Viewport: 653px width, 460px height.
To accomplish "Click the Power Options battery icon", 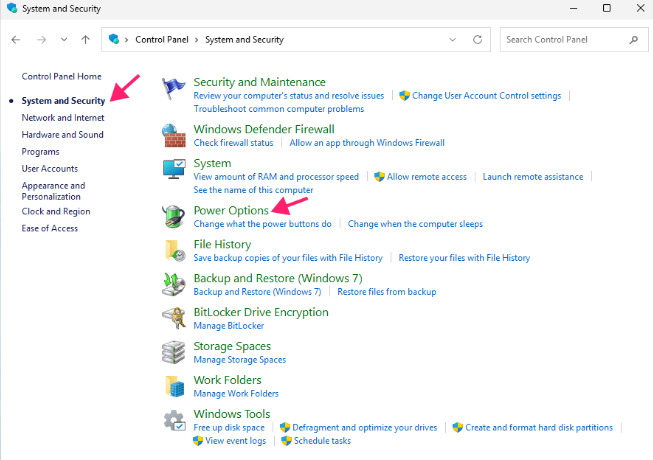I will (173, 216).
